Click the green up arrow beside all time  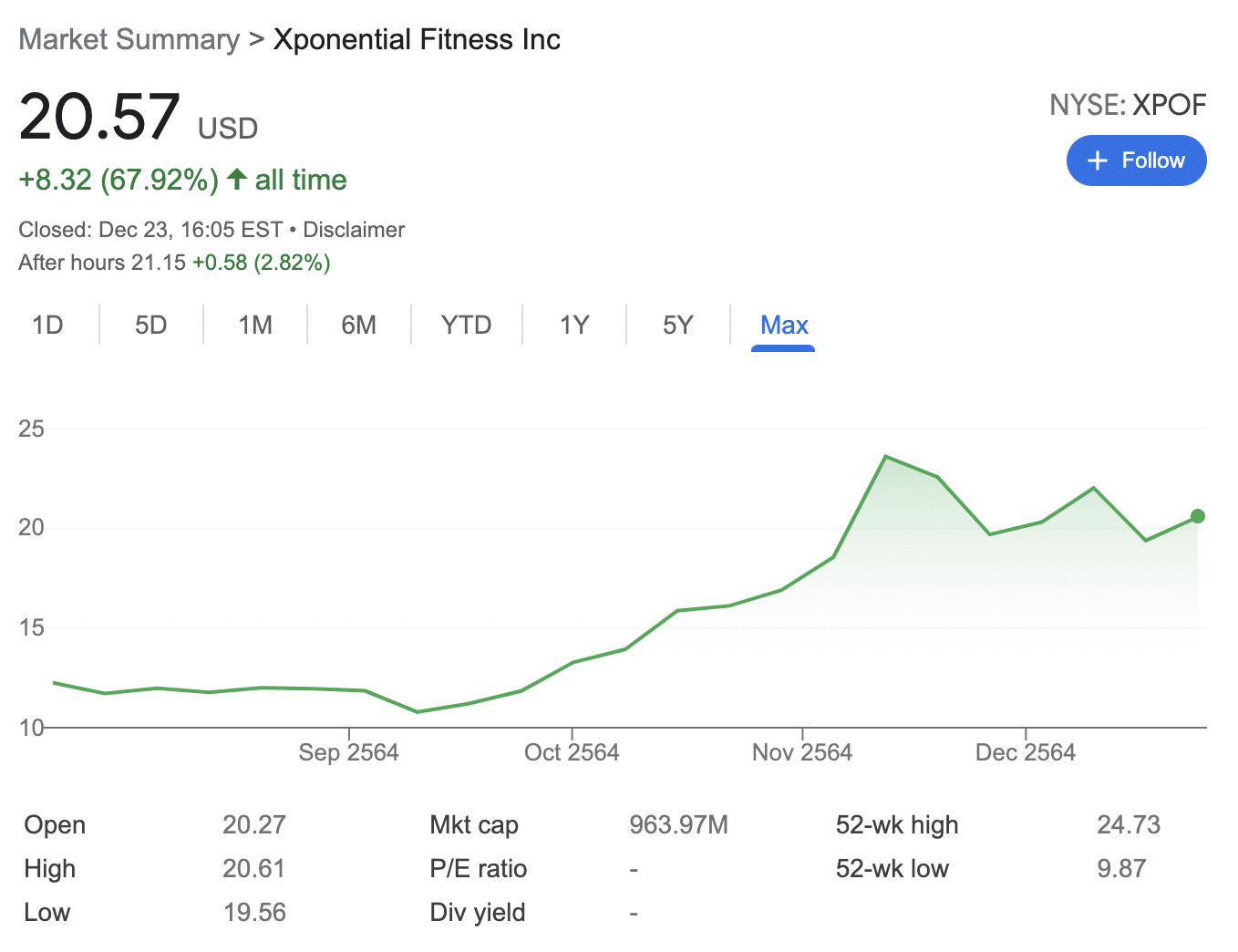tap(237, 179)
